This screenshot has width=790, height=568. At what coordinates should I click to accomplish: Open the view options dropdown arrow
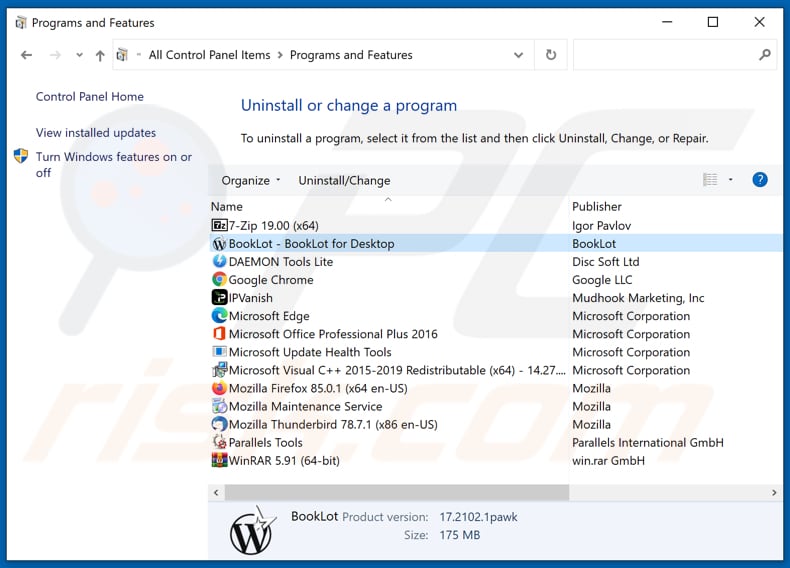[x=731, y=180]
